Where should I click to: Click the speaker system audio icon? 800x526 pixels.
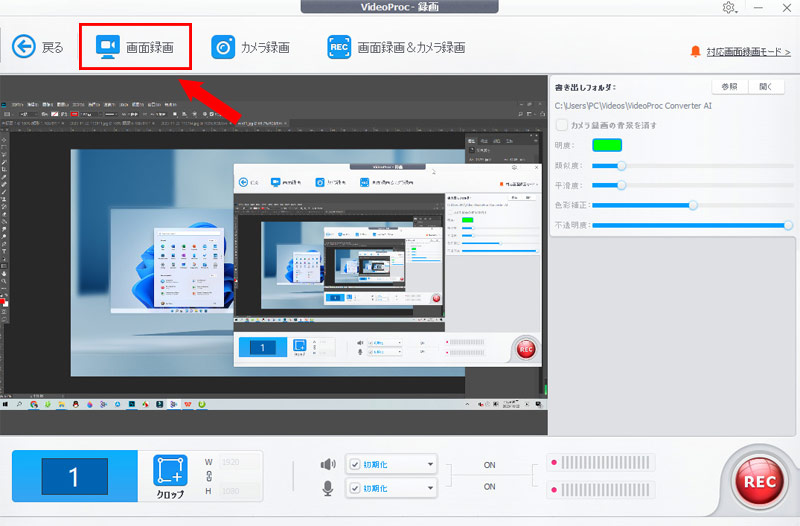tap(328, 464)
